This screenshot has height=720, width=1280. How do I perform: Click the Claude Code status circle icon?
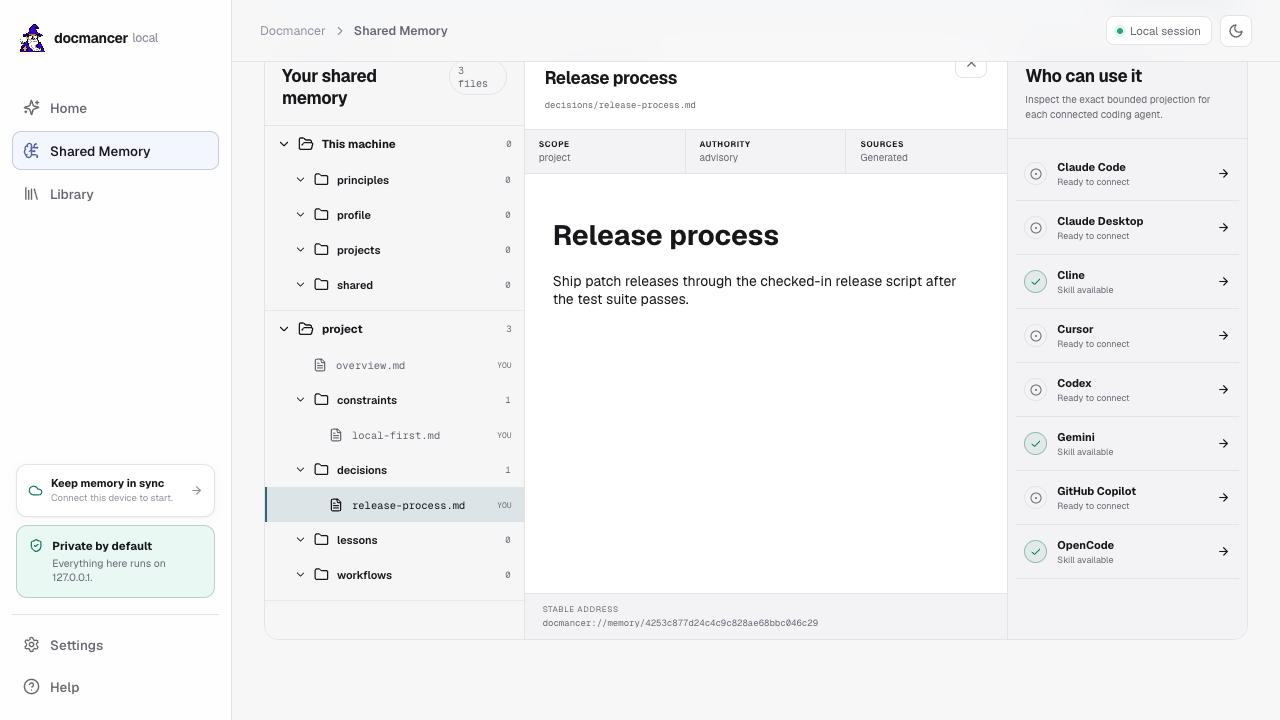[1036, 174]
